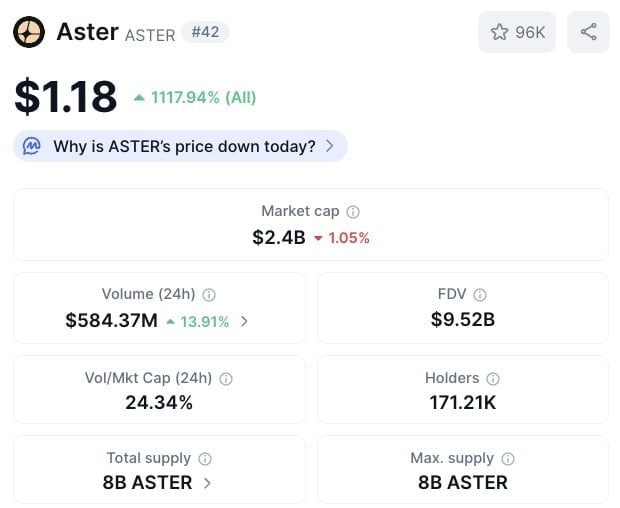Expand Total supply 8B ASTER chevron

tap(207, 483)
